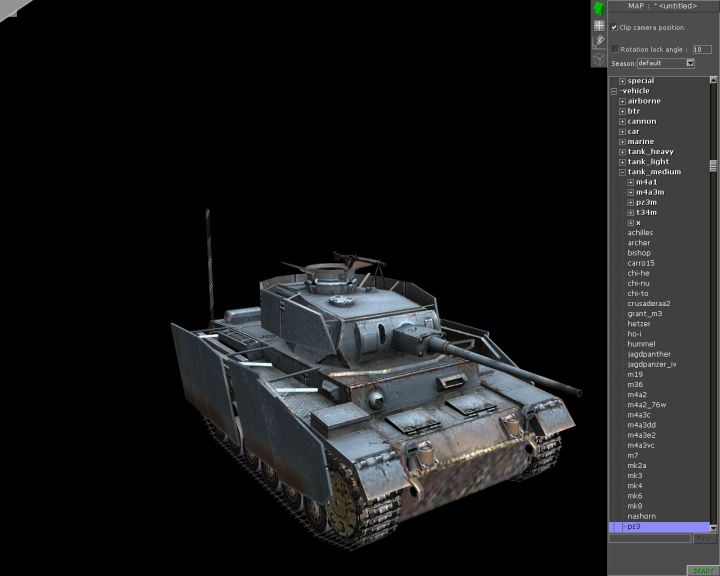Select the hetzer tree entry
This screenshot has height=576, width=720.
click(639, 324)
